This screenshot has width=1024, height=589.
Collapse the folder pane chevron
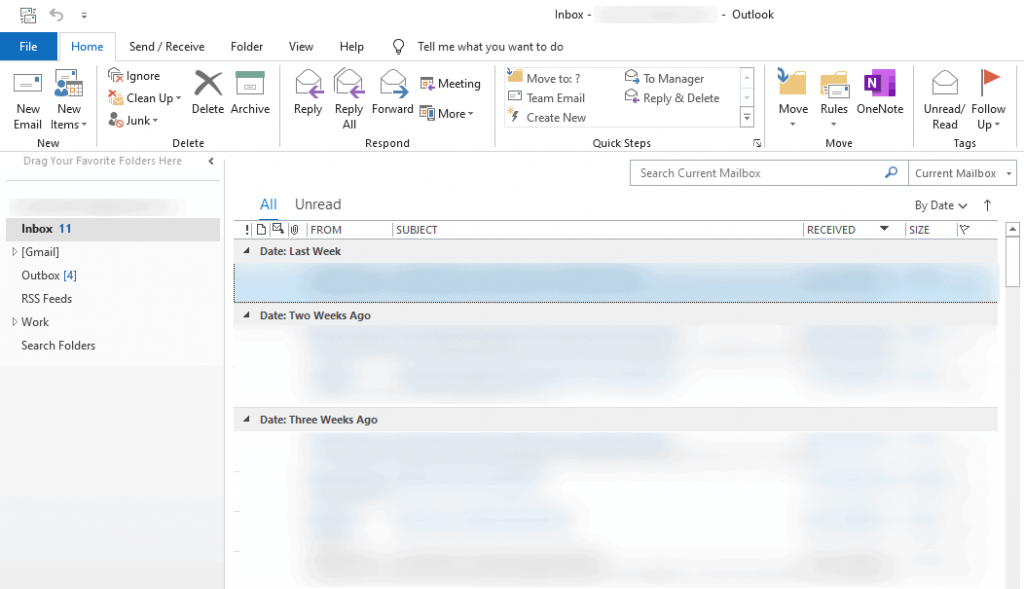211,160
